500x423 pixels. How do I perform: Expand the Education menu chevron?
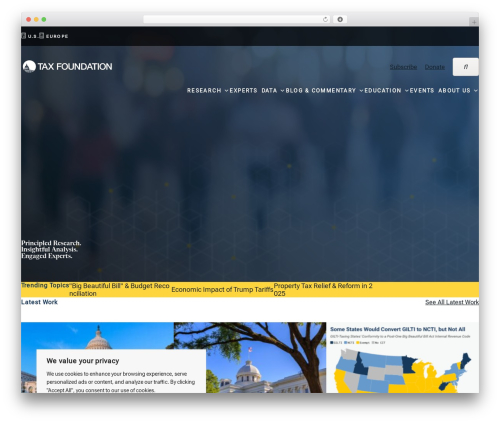tap(407, 91)
